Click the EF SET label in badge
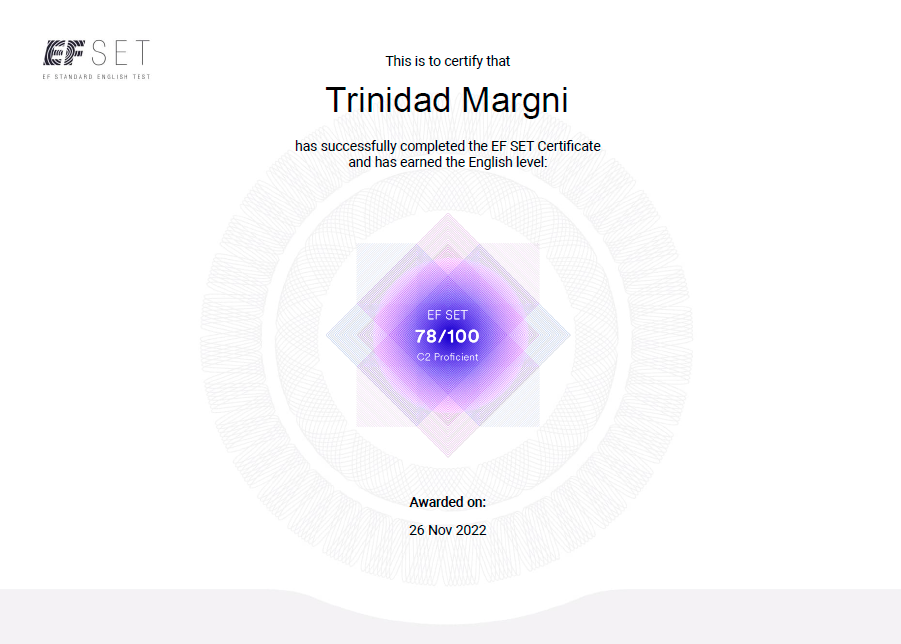Screen dimensions: 901x644 [448, 315]
